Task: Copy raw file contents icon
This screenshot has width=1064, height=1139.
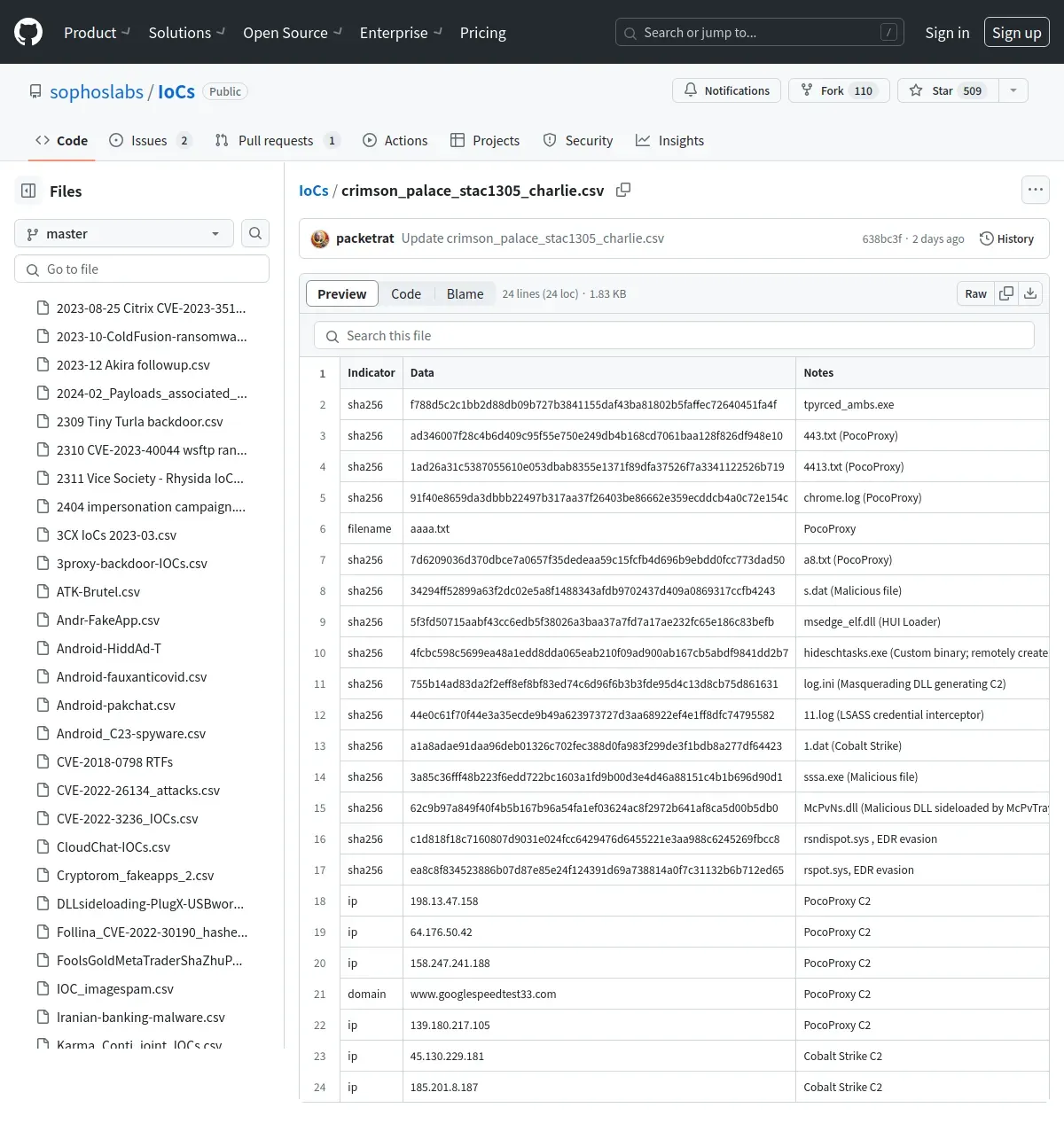Action: click(x=1006, y=293)
